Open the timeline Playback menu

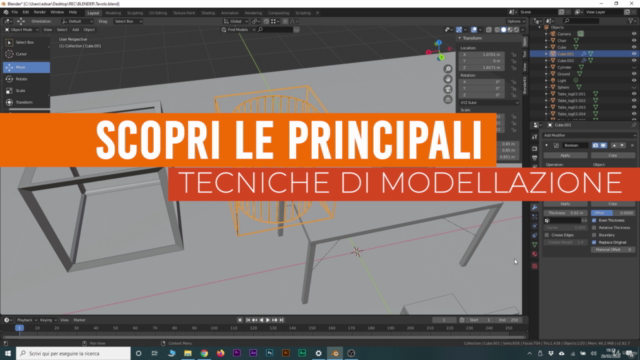coord(26,320)
